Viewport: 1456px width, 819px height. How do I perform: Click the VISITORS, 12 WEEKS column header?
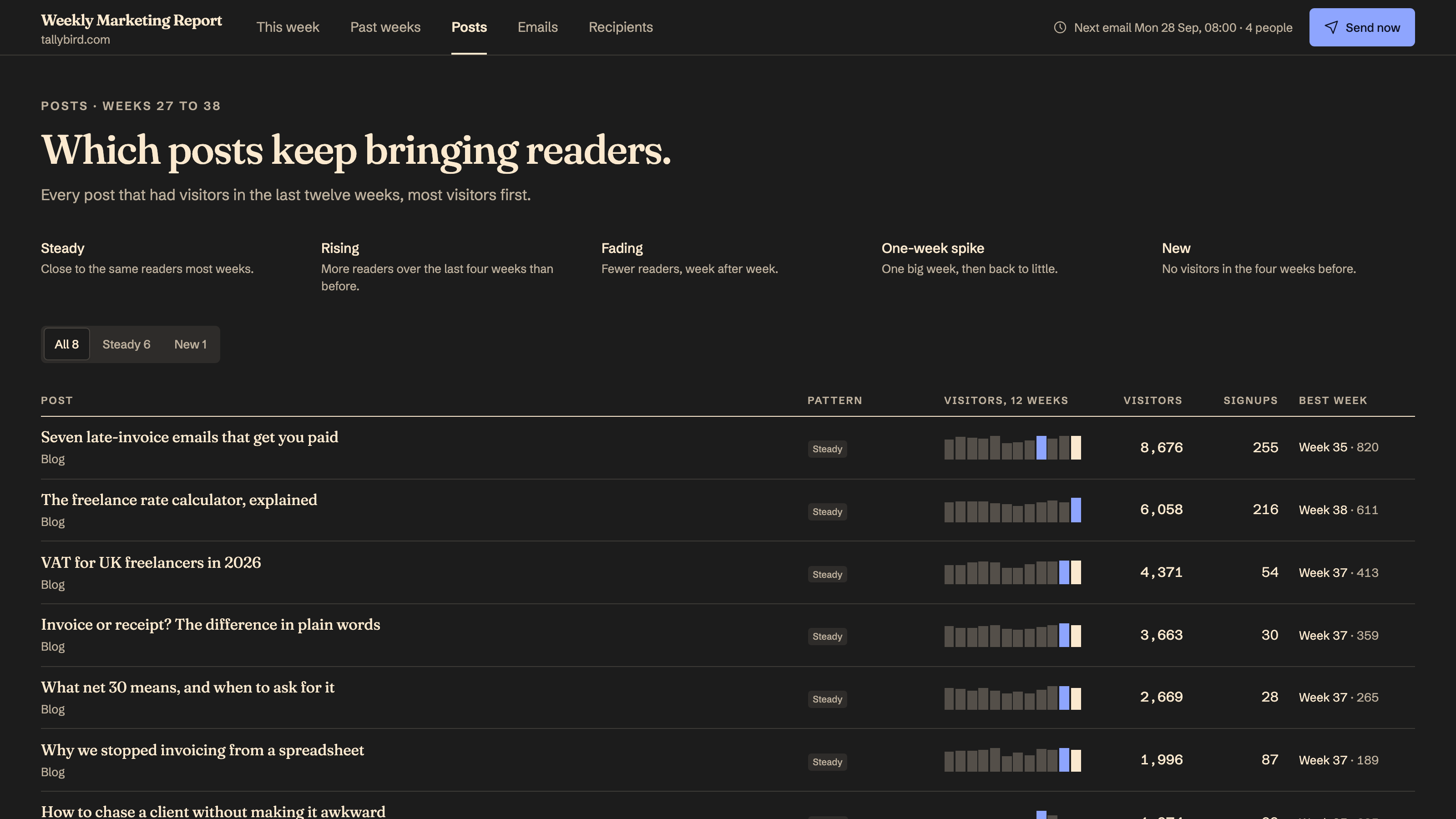(x=1006, y=400)
